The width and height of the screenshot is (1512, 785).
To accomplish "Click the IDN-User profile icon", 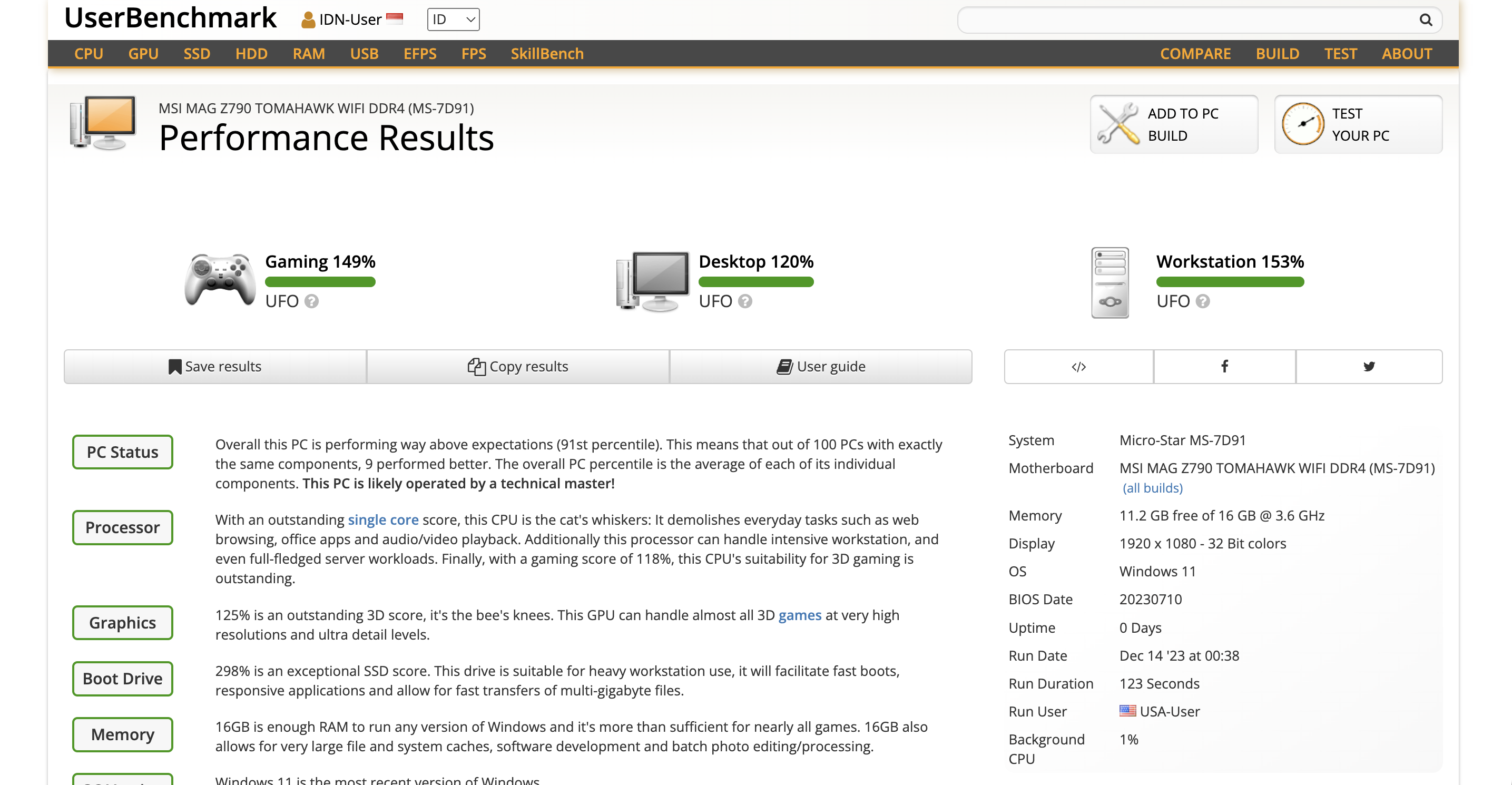I will point(308,20).
